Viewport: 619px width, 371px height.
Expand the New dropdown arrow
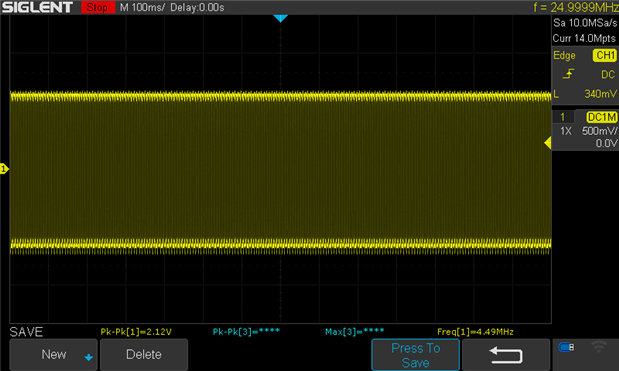point(88,357)
